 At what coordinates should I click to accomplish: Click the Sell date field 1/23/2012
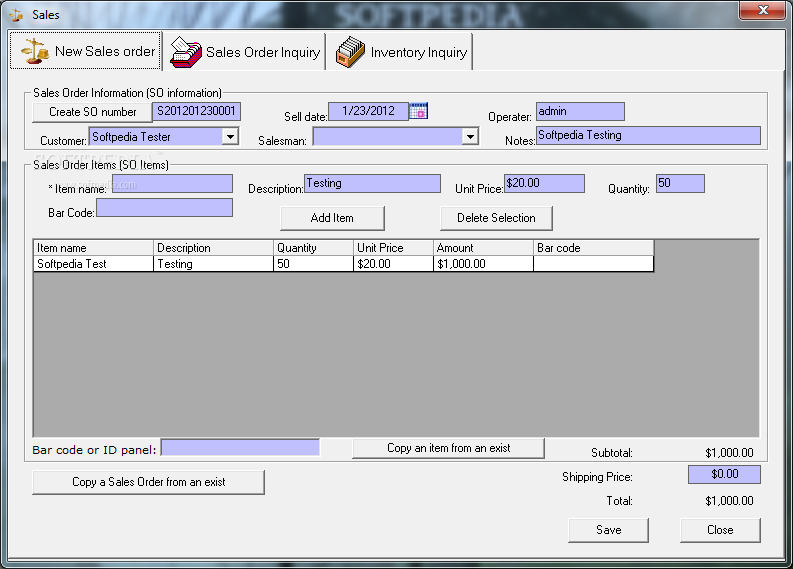[x=369, y=111]
